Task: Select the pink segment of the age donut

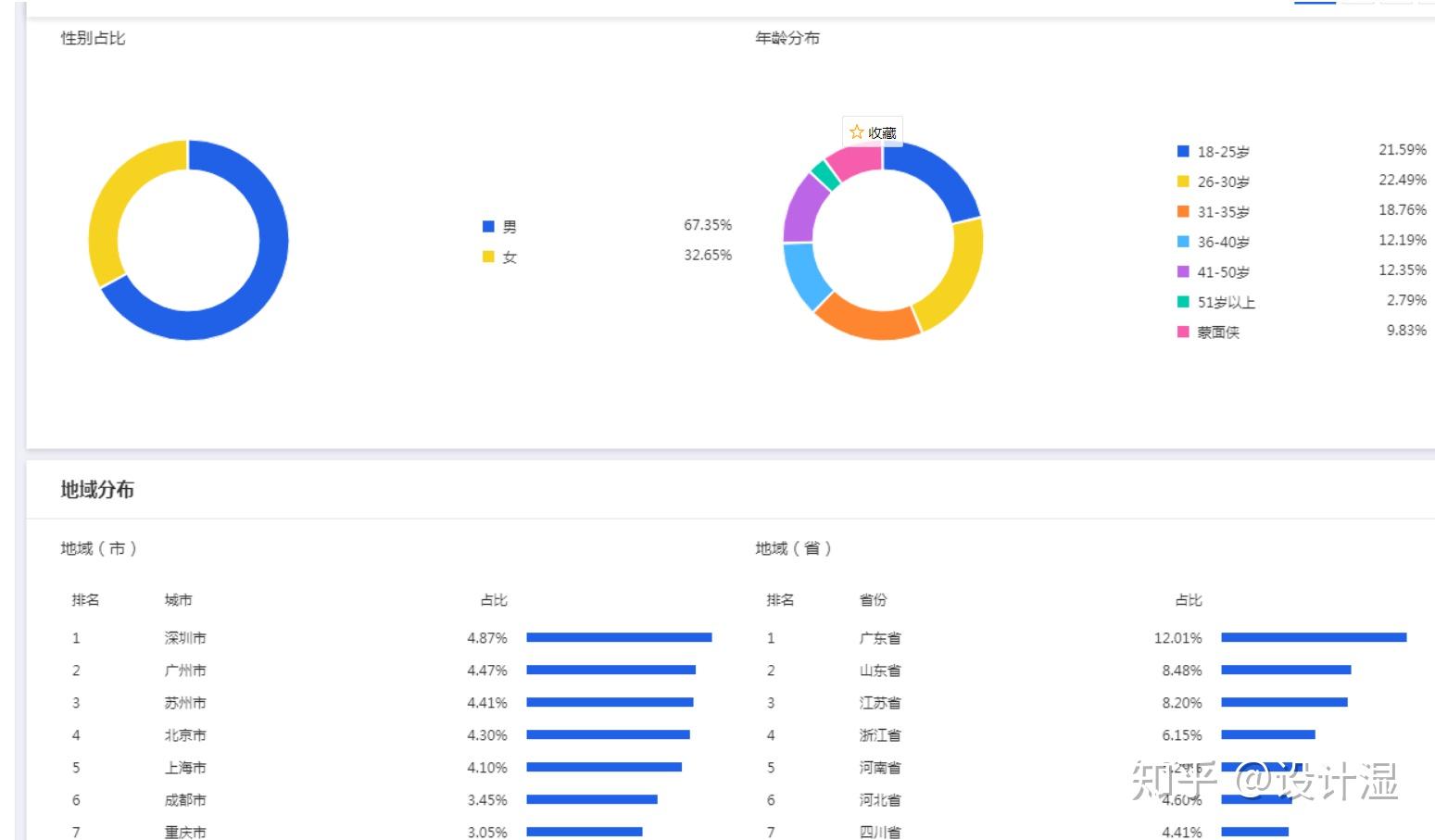Action: 857,161
